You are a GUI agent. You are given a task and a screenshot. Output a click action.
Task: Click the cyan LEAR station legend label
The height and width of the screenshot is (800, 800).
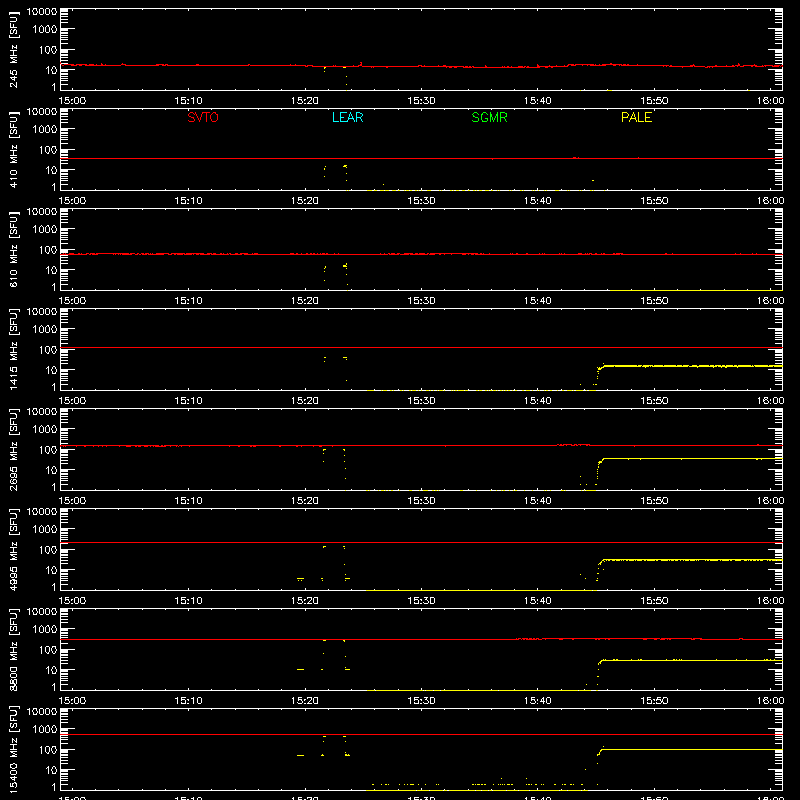tap(347, 117)
